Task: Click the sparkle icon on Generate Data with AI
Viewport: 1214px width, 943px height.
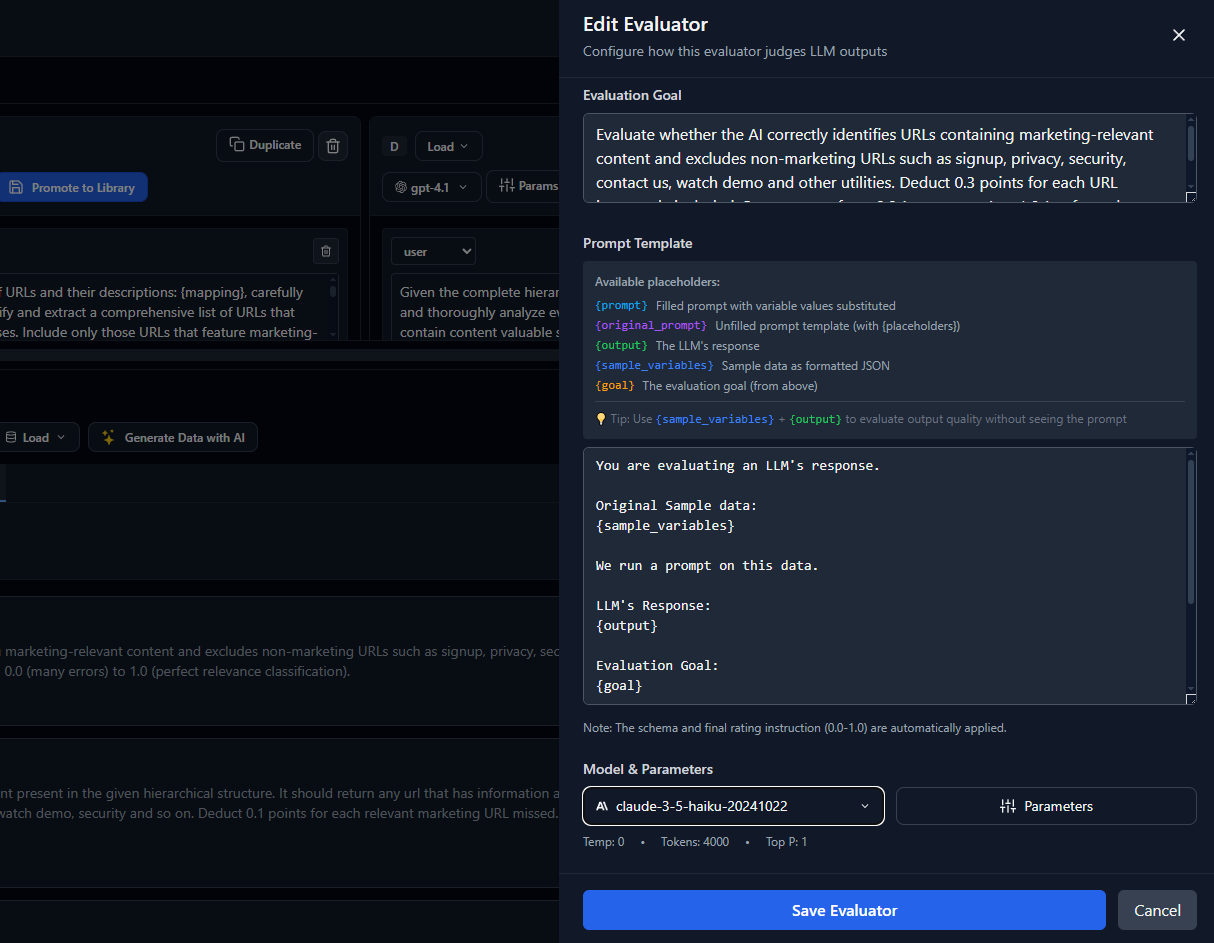Action: point(109,437)
